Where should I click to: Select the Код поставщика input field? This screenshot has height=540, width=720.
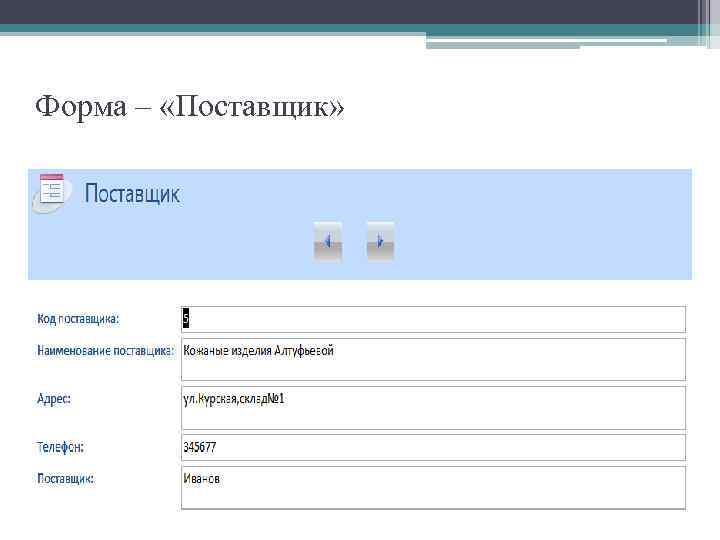coord(433,319)
